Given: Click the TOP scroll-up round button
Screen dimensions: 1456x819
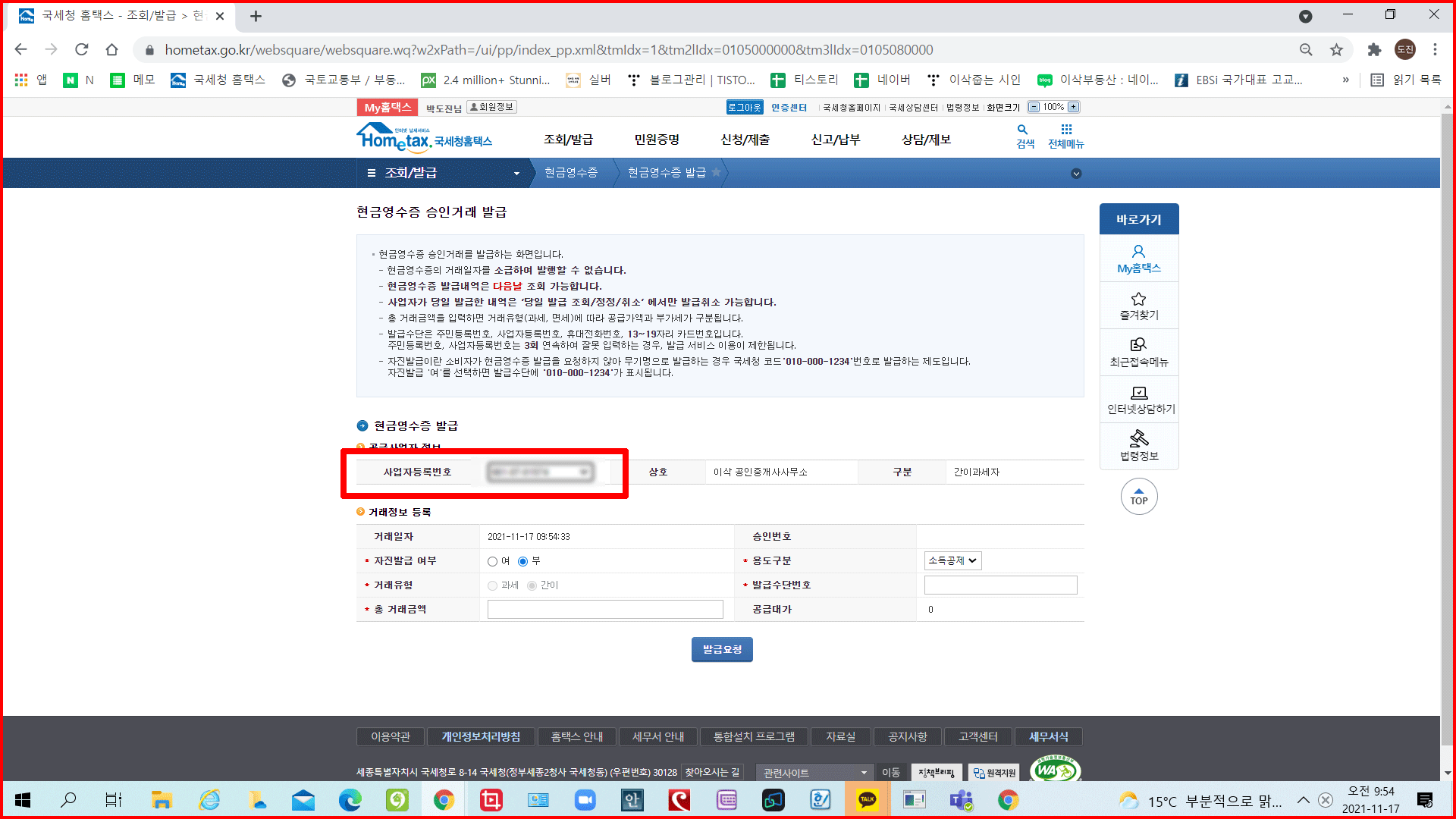Looking at the screenshot, I should (1138, 497).
